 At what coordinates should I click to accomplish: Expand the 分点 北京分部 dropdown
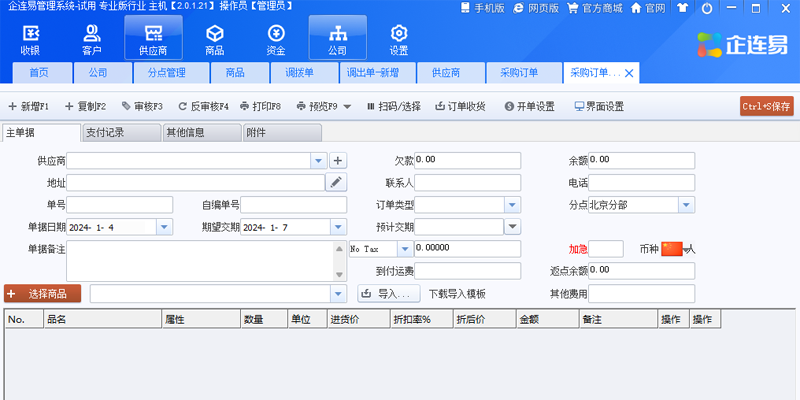coord(686,205)
